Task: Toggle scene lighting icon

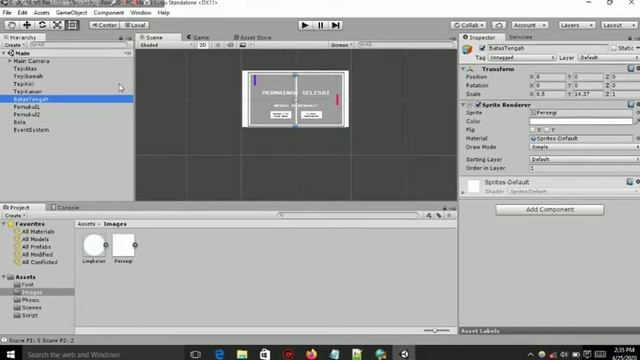Action: click(x=218, y=45)
